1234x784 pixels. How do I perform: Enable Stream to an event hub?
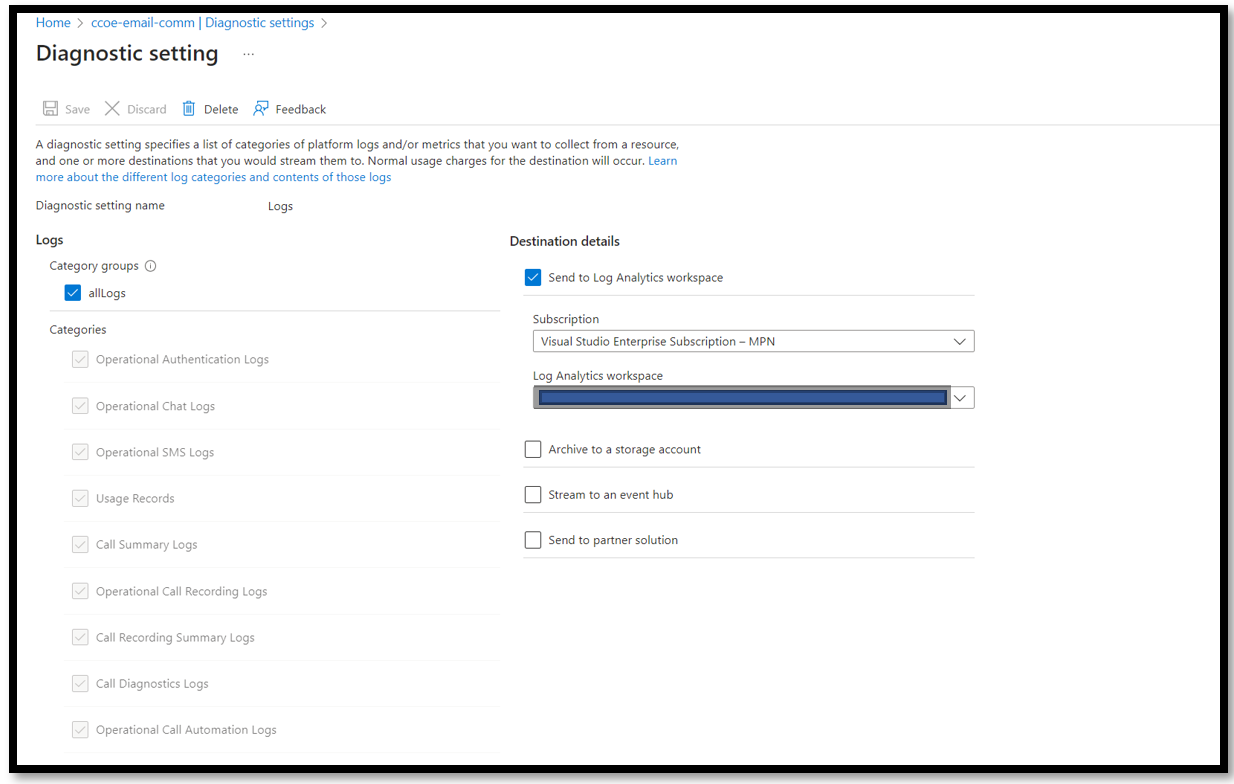click(x=533, y=494)
